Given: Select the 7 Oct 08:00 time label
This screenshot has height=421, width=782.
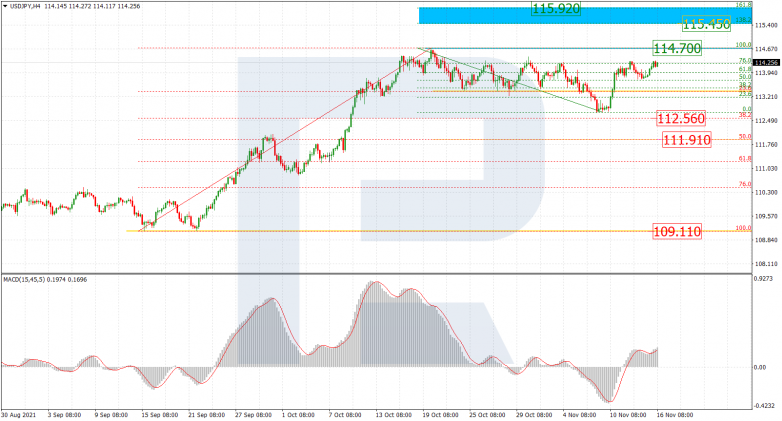Looking at the screenshot, I should [x=345, y=415].
